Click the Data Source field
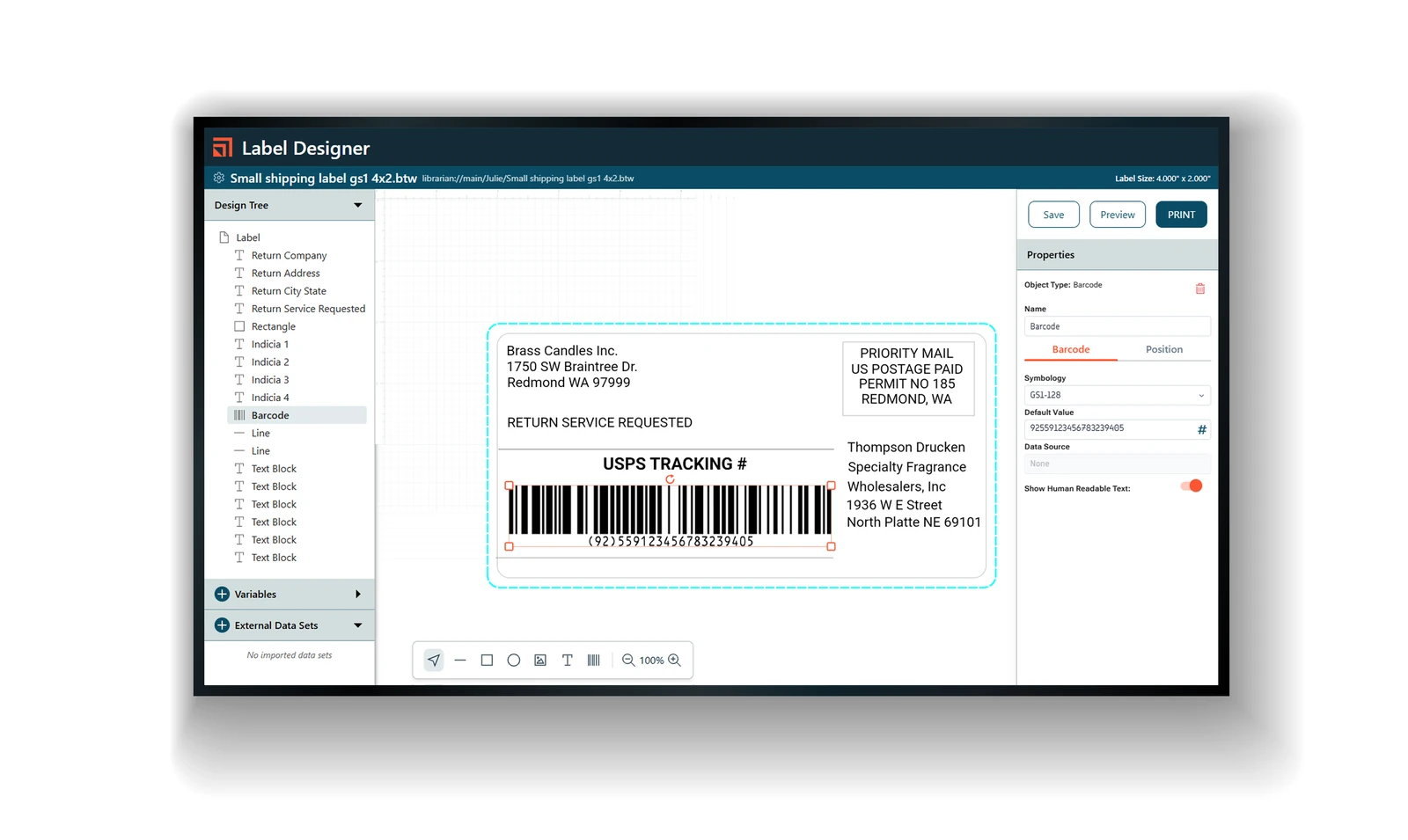The width and height of the screenshot is (1408, 840). (x=1118, y=464)
